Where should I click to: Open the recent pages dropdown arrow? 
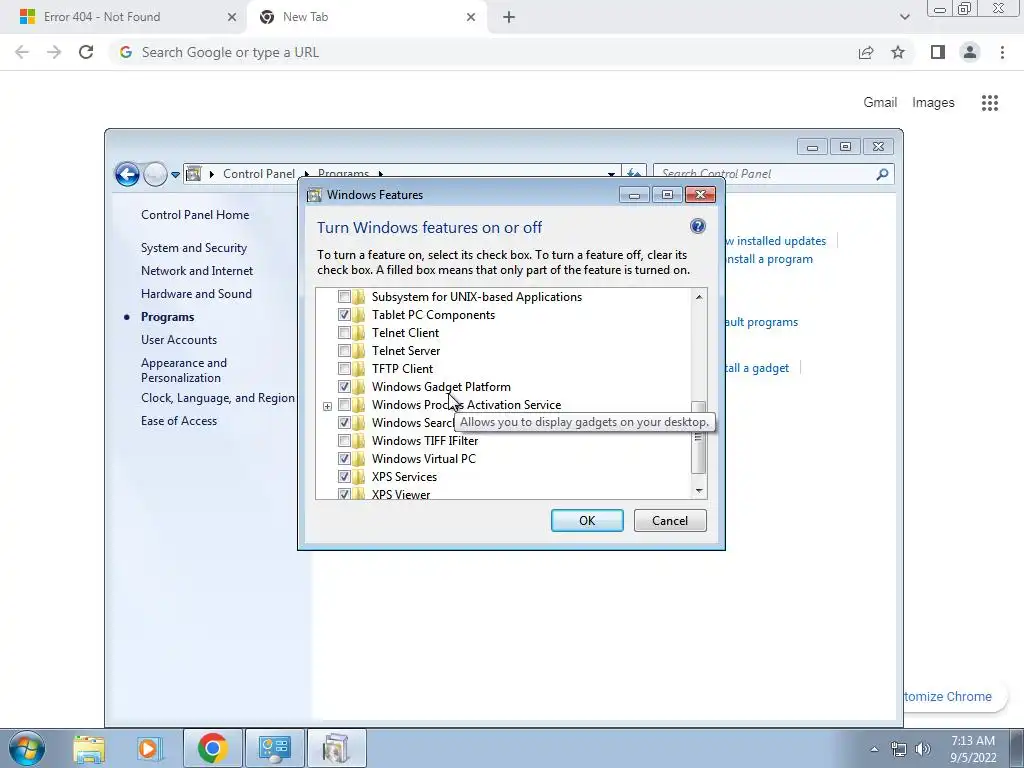click(x=175, y=174)
